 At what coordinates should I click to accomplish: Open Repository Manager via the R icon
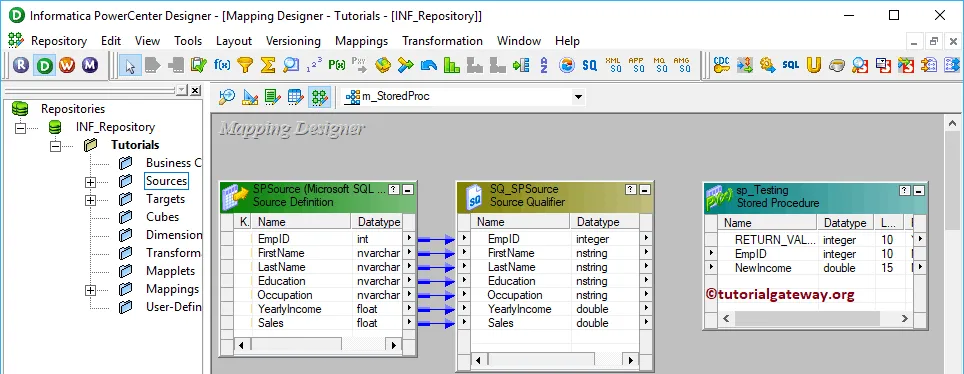point(21,65)
